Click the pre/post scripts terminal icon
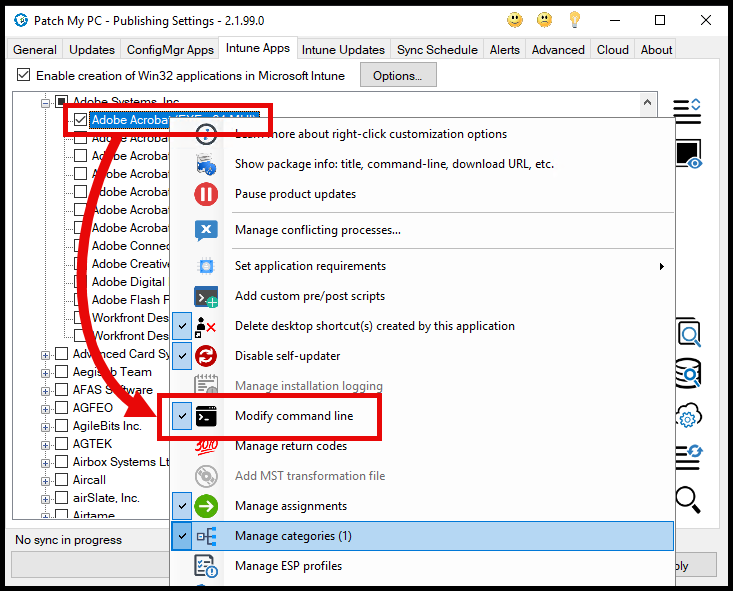This screenshot has width=733, height=591. click(x=206, y=296)
